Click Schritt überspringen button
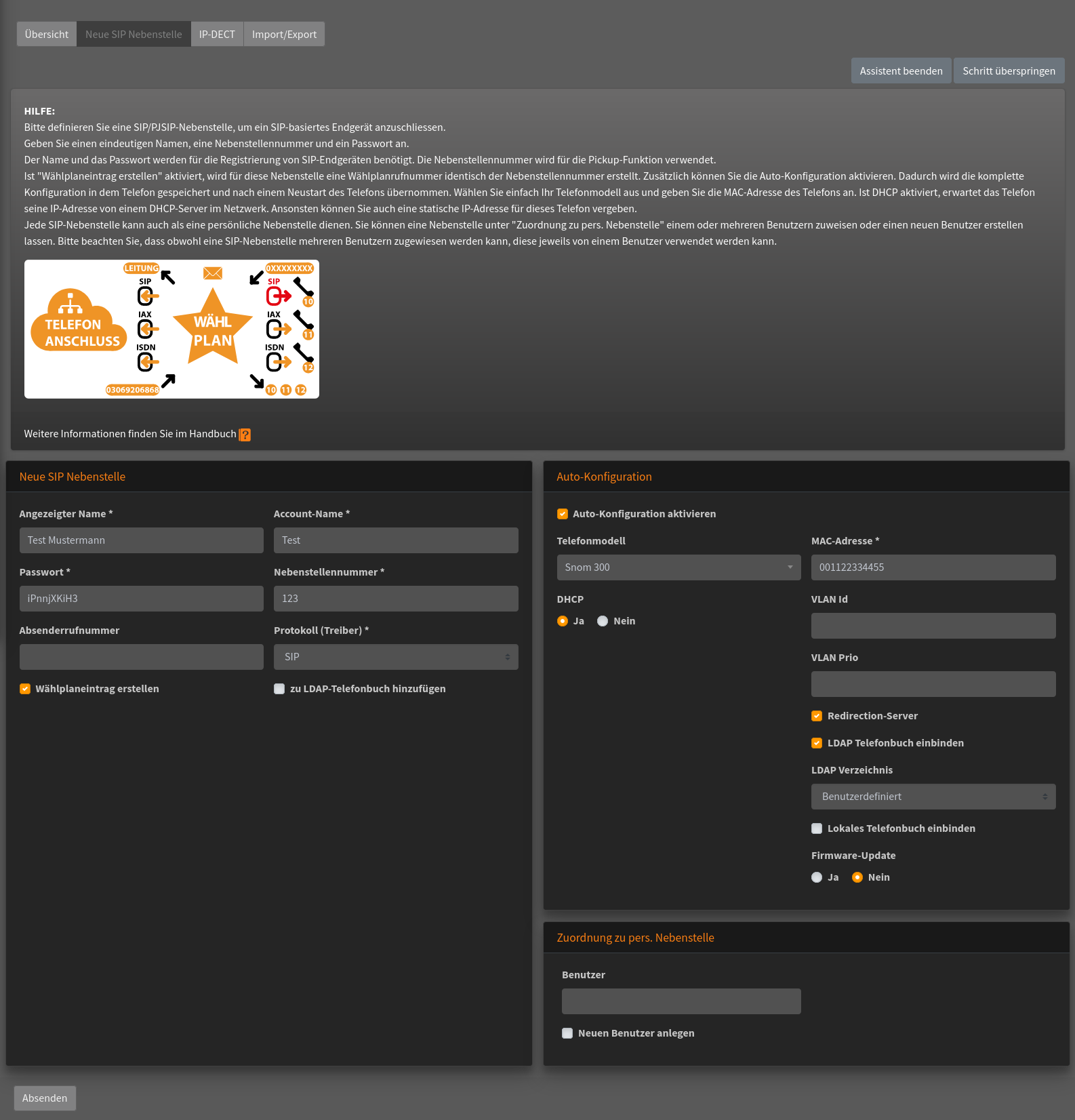Viewport: 1075px width, 1120px height. pos(1009,71)
